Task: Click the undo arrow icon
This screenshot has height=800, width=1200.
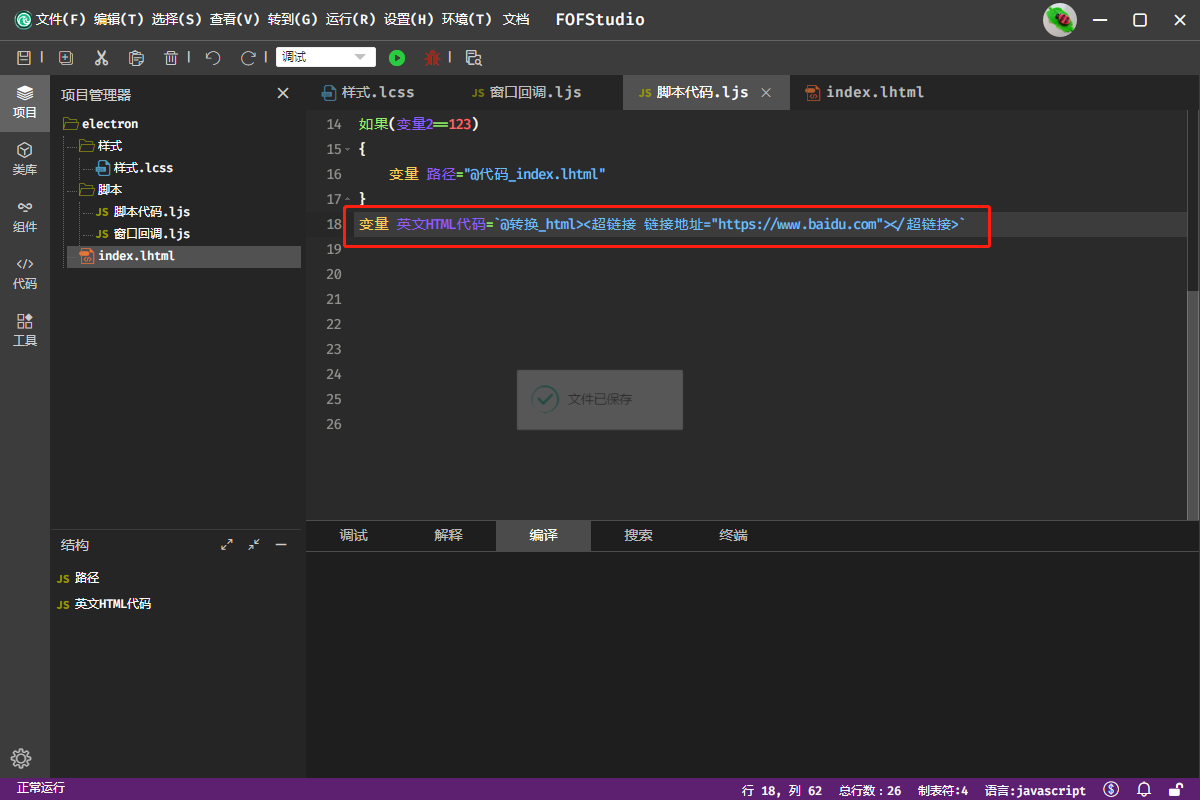Action: pyautogui.click(x=213, y=58)
